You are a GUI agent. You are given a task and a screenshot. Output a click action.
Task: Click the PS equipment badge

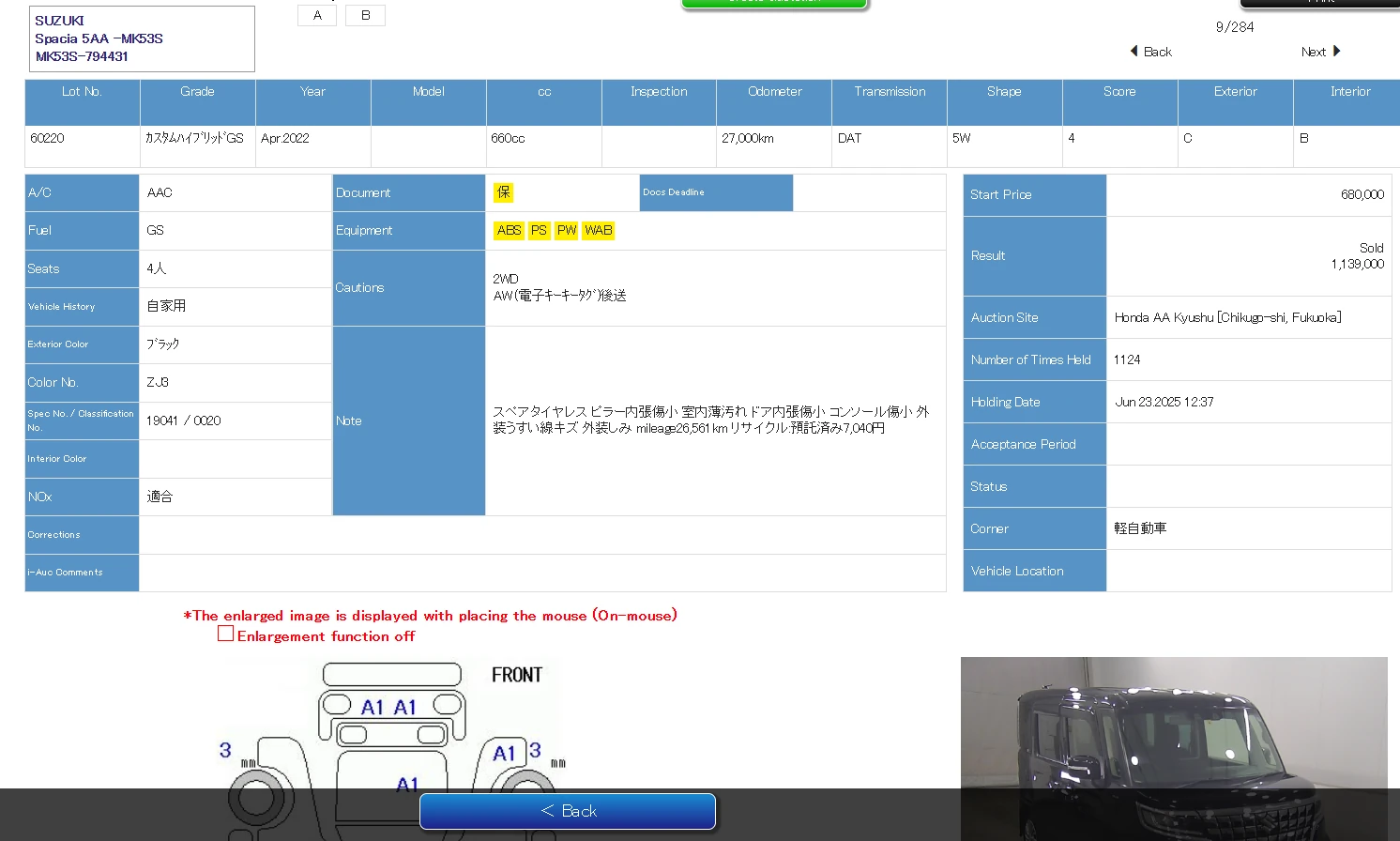[539, 231]
